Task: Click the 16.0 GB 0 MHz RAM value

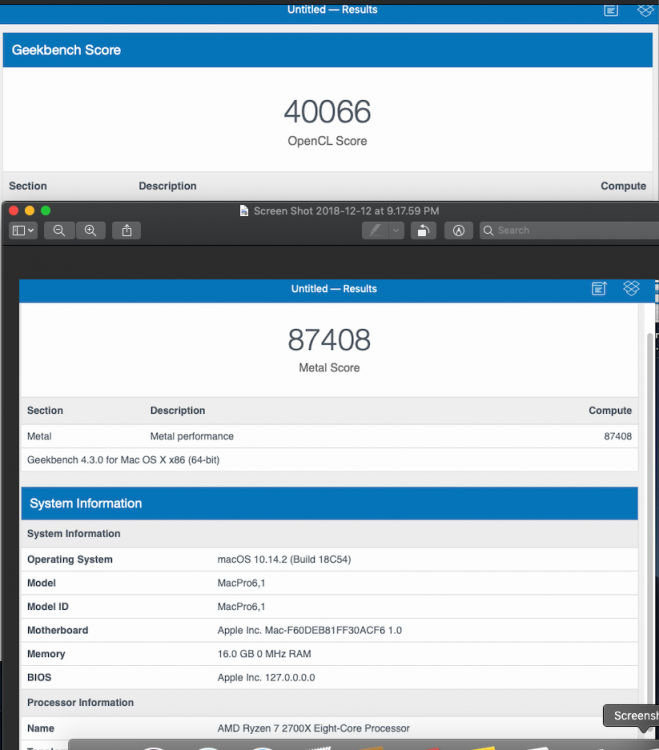Action: [264, 654]
